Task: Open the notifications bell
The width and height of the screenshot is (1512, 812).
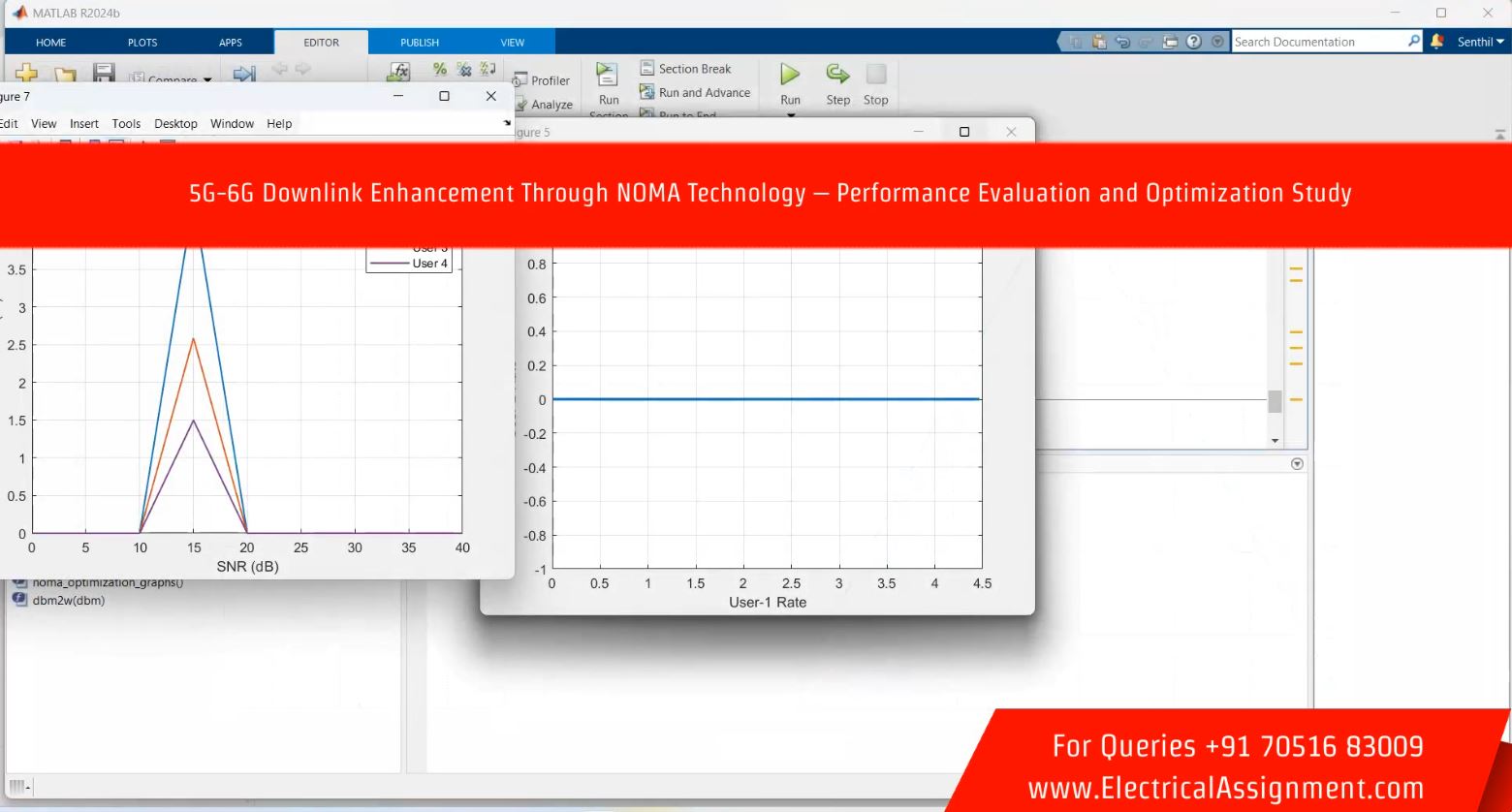Action: 1437,42
